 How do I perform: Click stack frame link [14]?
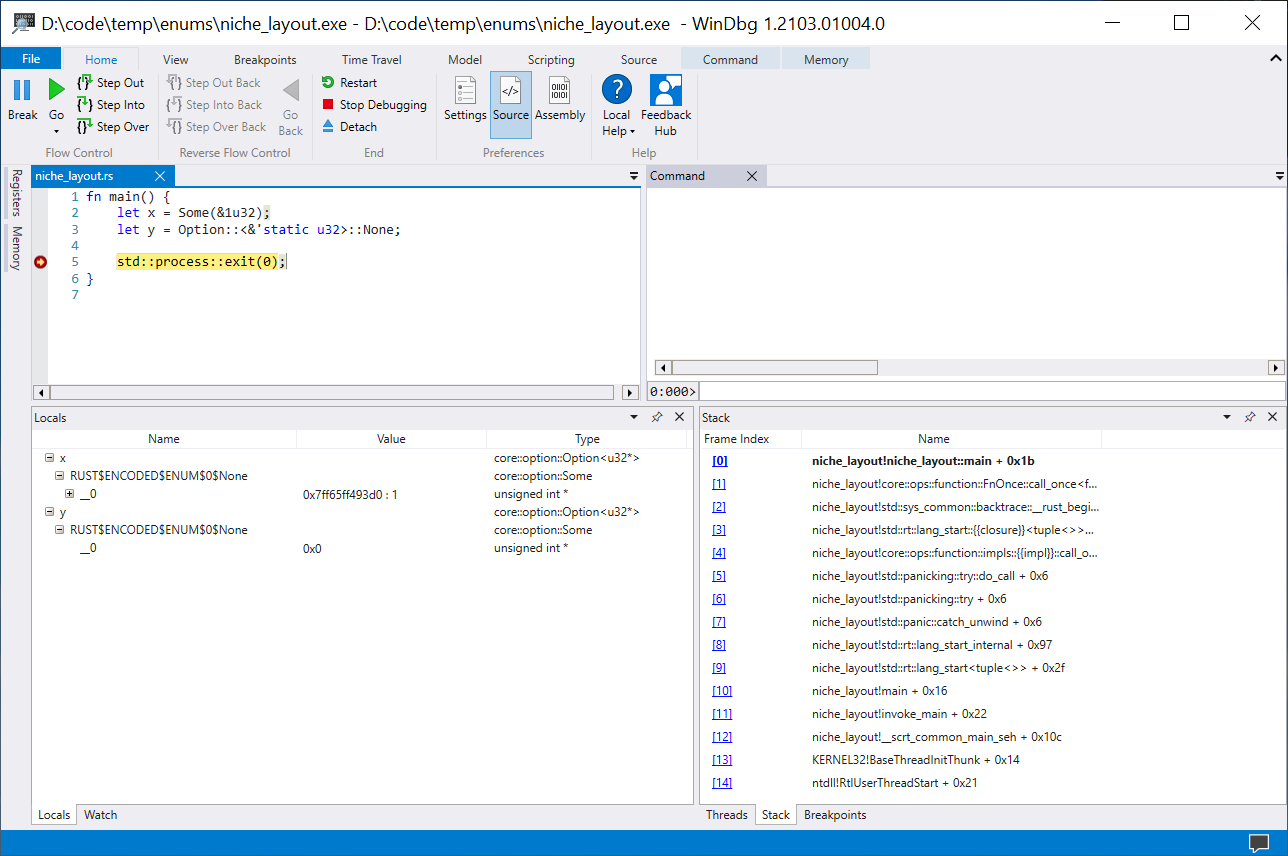(x=722, y=783)
